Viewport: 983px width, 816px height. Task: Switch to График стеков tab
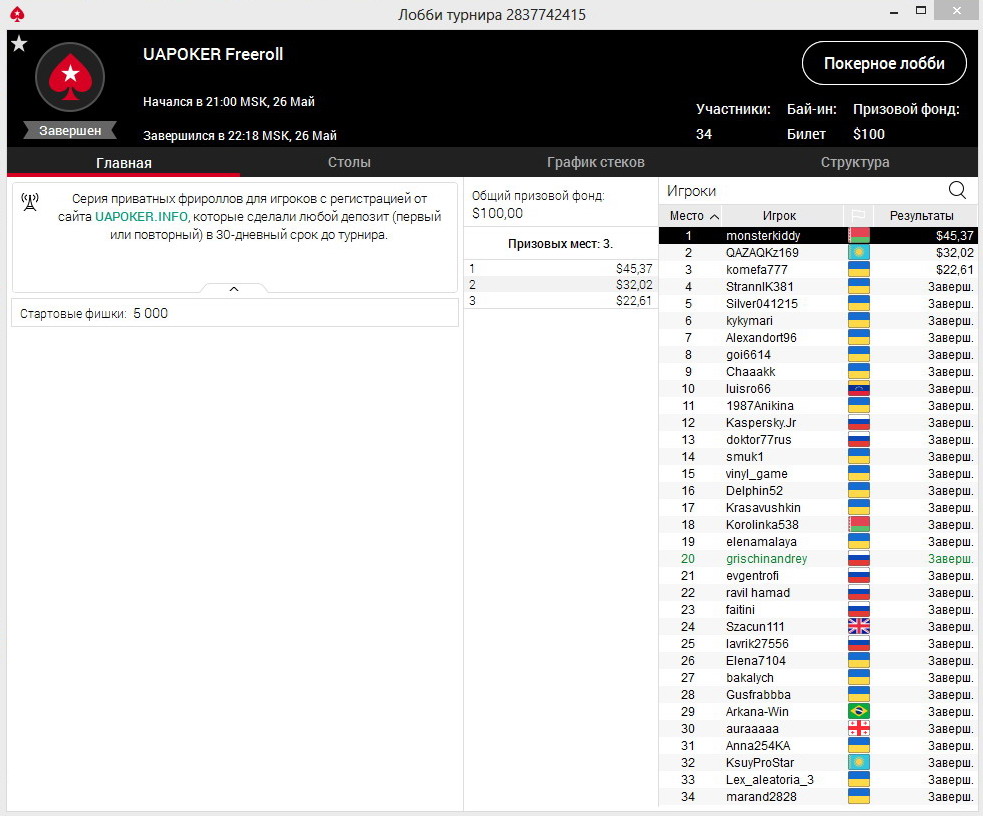tap(596, 162)
